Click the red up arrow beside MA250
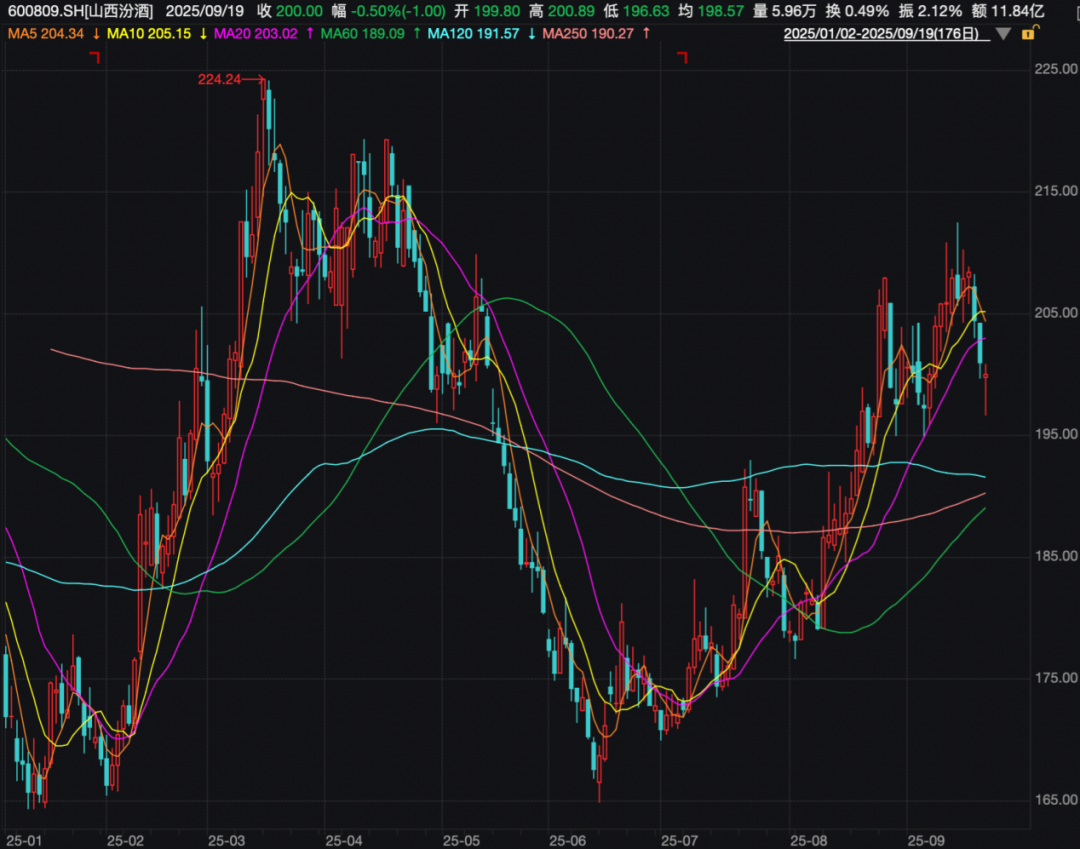The height and width of the screenshot is (849, 1080). tap(646, 34)
